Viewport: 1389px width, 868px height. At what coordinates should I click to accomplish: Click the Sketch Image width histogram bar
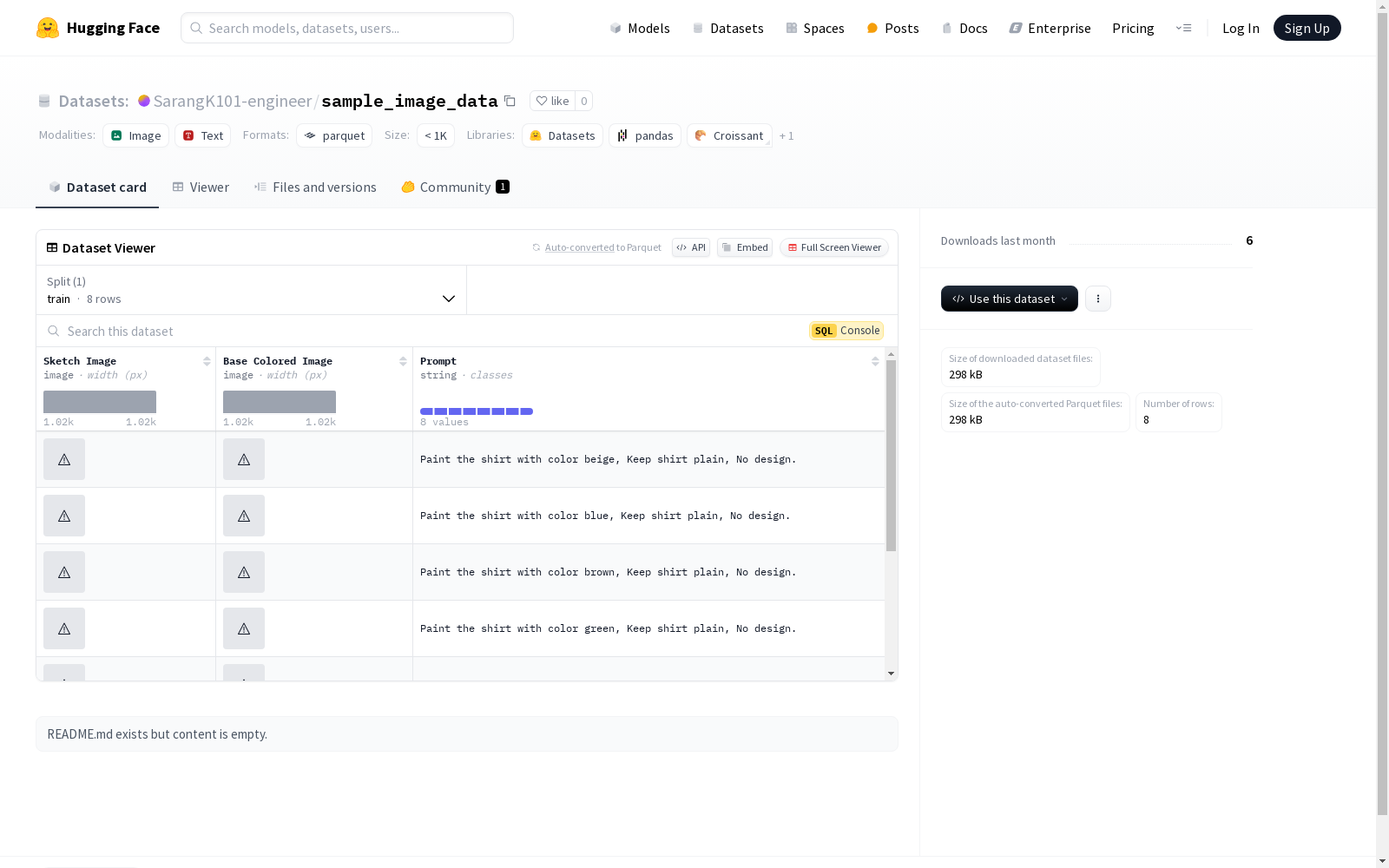point(100,402)
